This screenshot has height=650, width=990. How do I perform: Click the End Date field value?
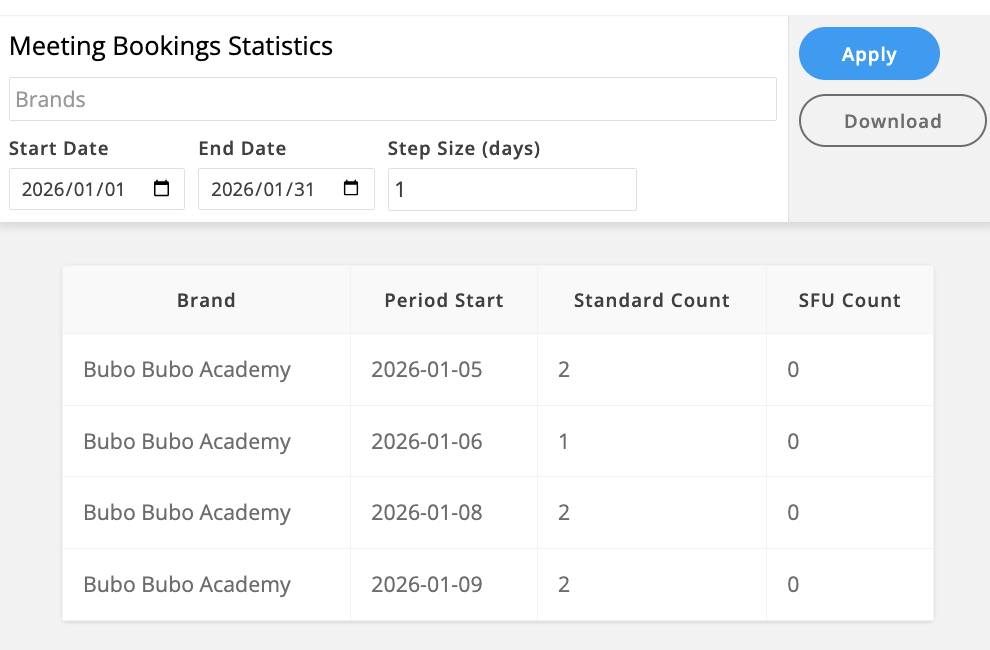263,189
